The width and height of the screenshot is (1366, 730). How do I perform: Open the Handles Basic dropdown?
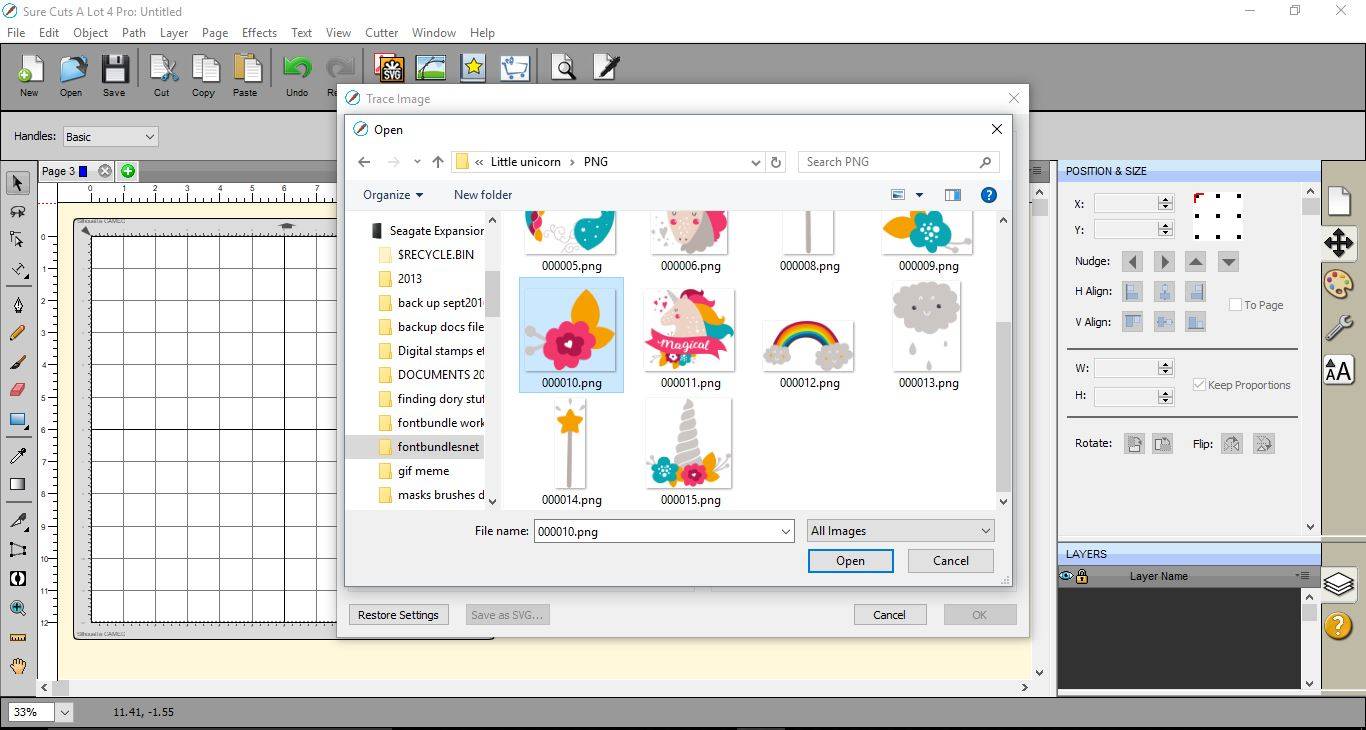[110, 137]
